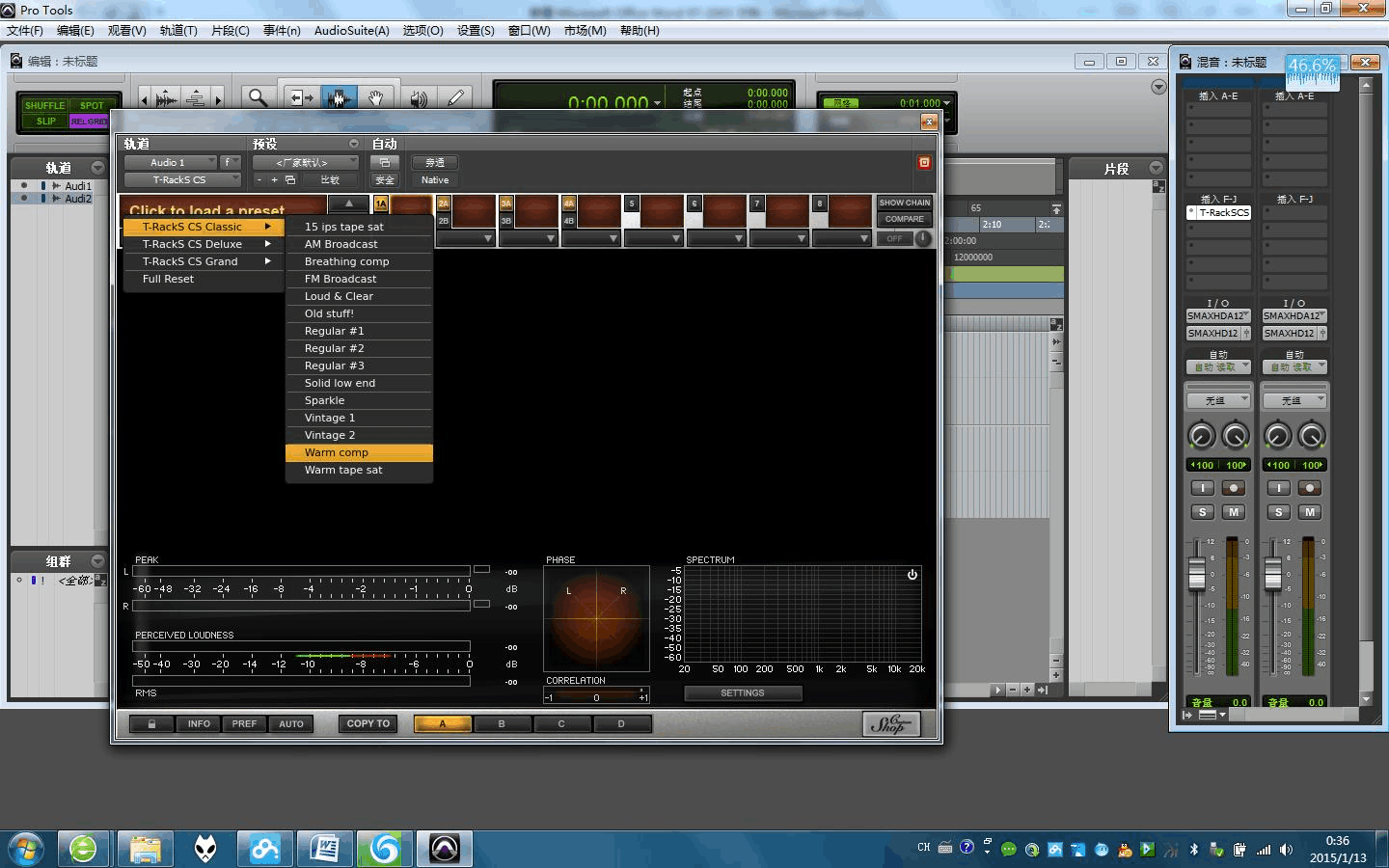The width and height of the screenshot is (1389, 868).
Task: Select previous preset with minus button
Action: (x=259, y=180)
